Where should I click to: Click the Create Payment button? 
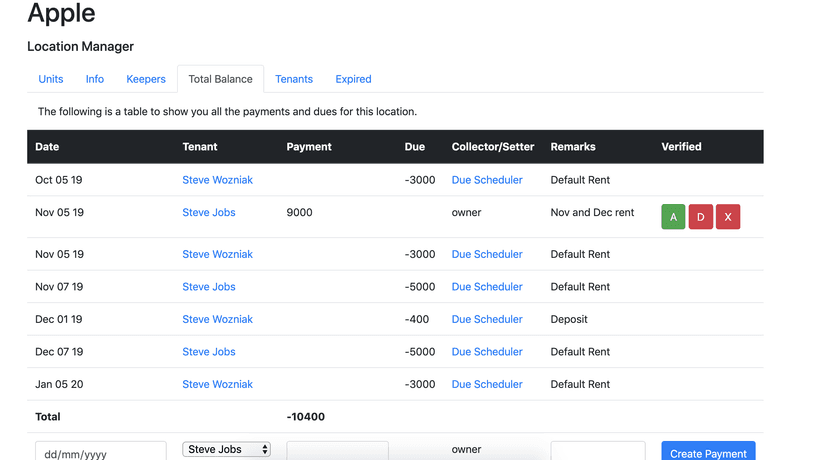click(x=708, y=452)
